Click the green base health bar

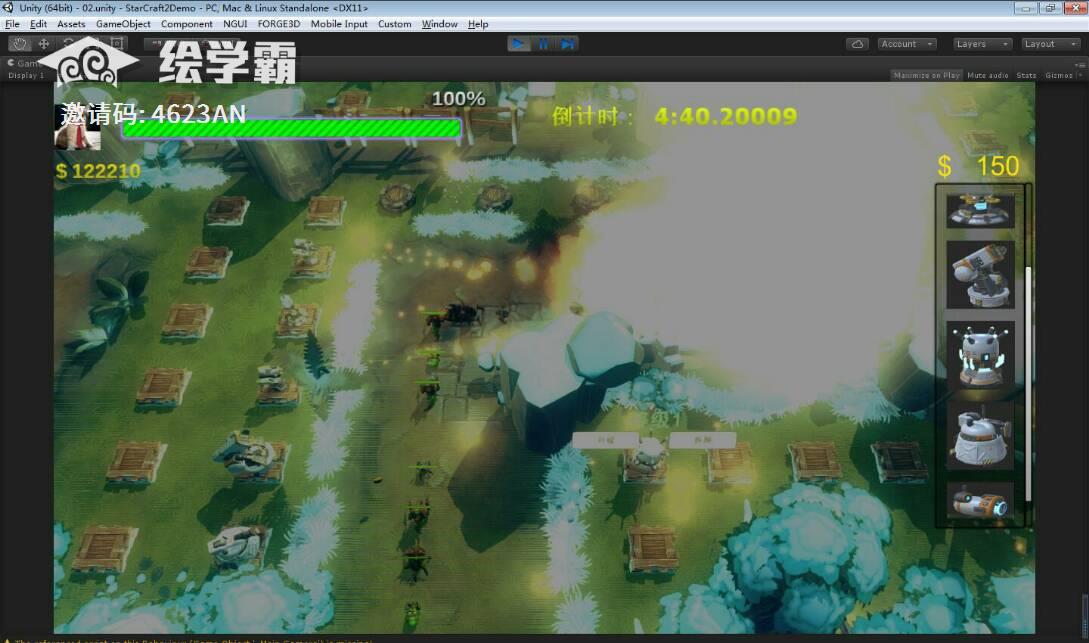(x=292, y=128)
